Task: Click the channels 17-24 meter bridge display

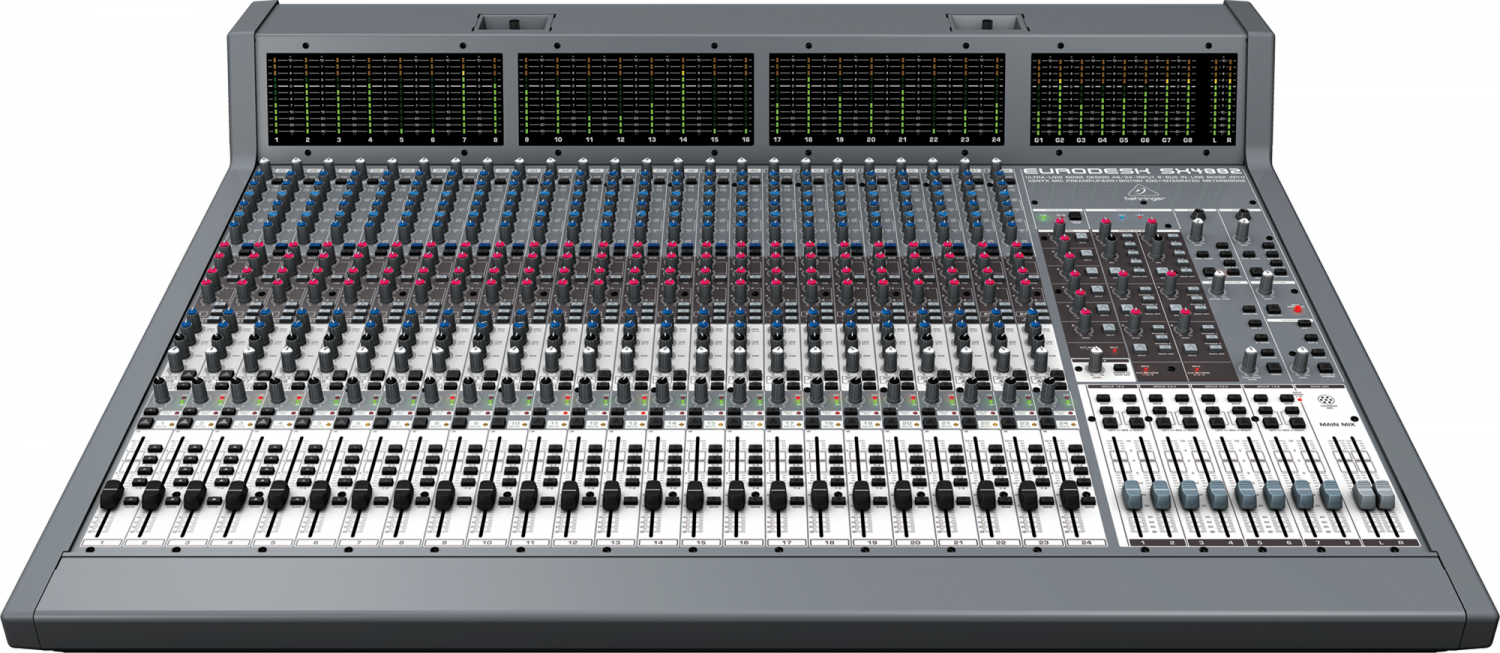Action: [x=887, y=100]
